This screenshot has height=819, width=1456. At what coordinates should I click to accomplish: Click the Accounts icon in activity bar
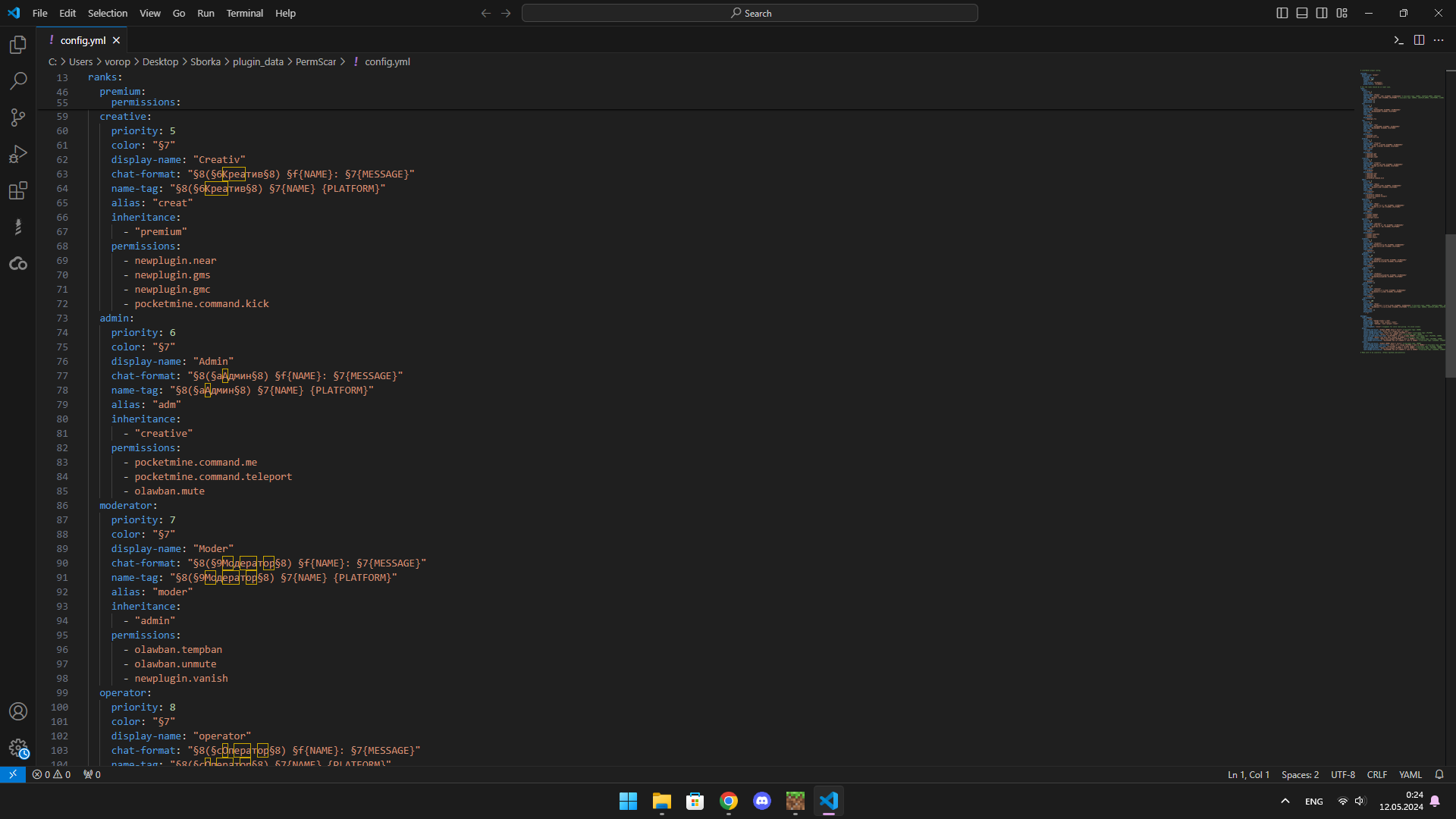pyautogui.click(x=18, y=711)
